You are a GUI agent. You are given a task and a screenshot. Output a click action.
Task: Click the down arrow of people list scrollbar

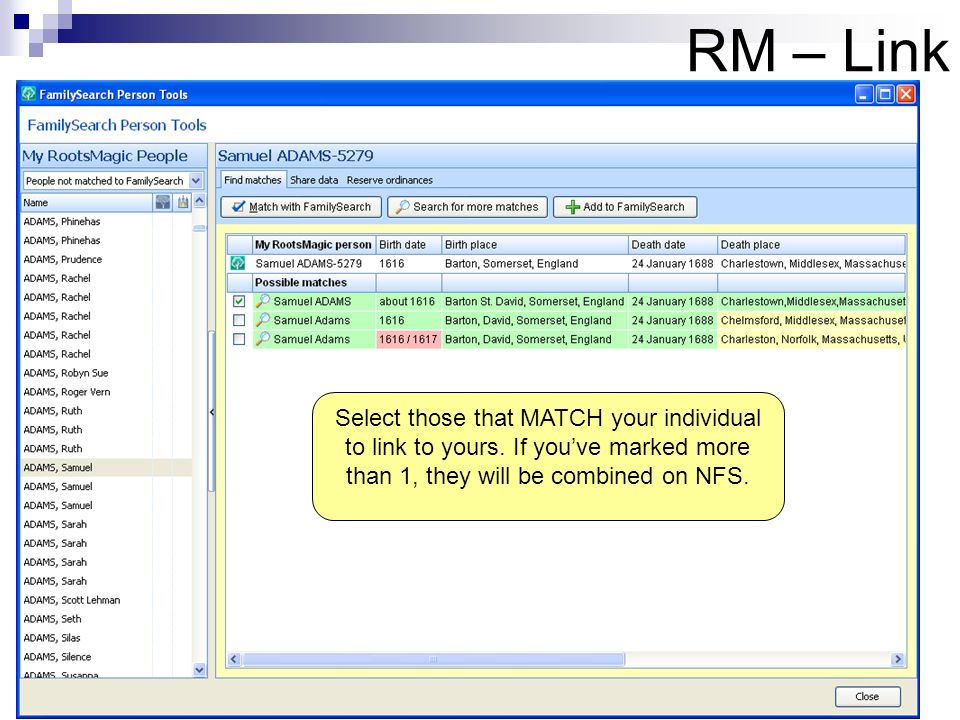200,670
